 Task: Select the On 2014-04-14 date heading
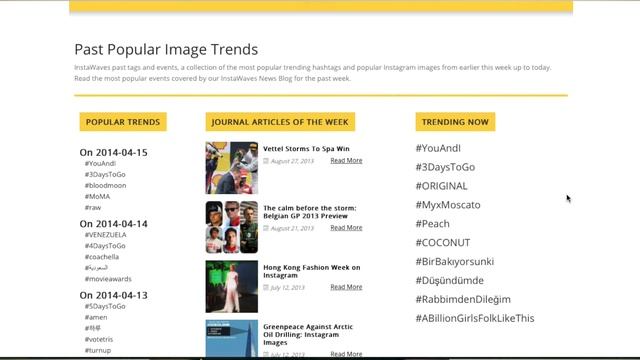(113, 224)
